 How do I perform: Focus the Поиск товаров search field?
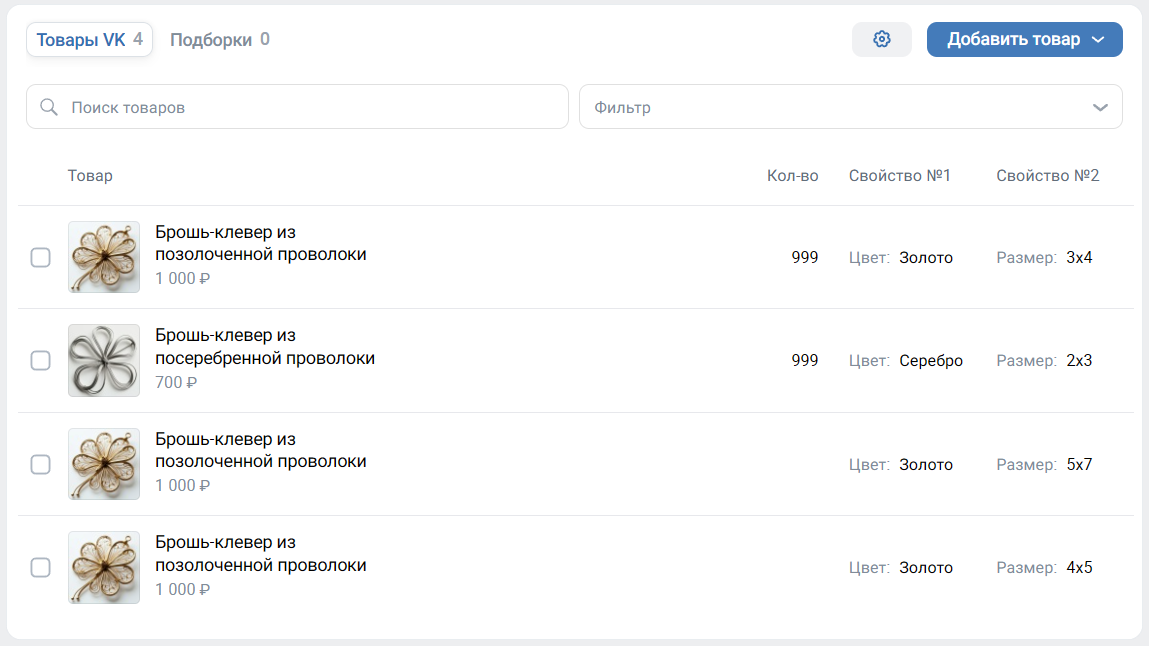(x=310, y=107)
